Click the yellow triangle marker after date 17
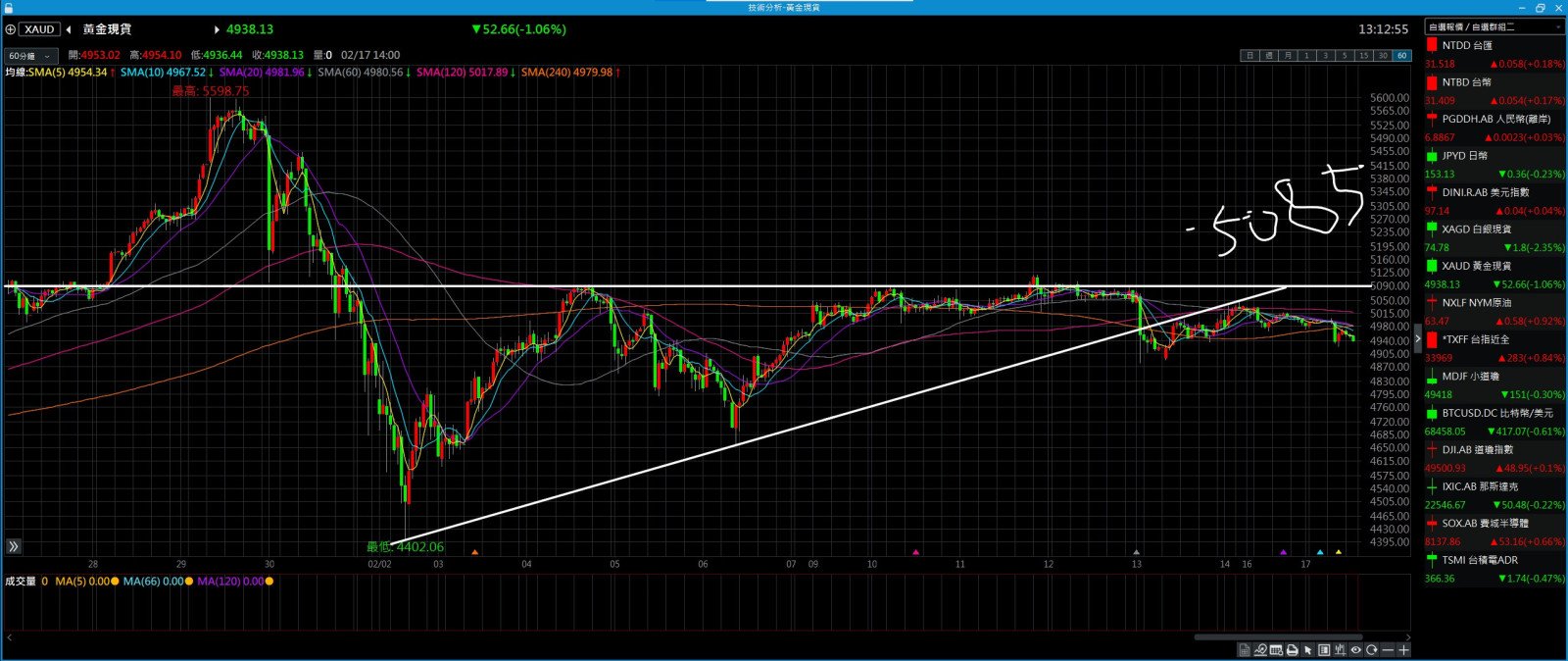The height and width of the screenshot is (661, 1568). [1339, 552]
